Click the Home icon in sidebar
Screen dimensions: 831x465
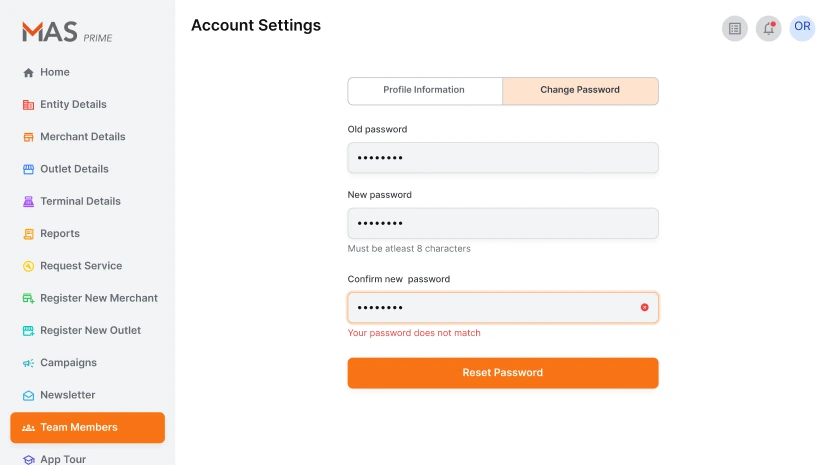tap(28, 73)
